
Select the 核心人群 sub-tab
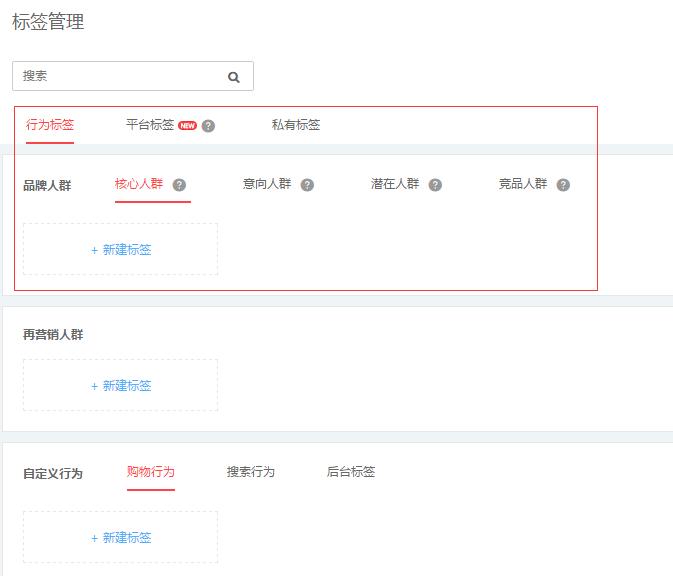point(139,184)
